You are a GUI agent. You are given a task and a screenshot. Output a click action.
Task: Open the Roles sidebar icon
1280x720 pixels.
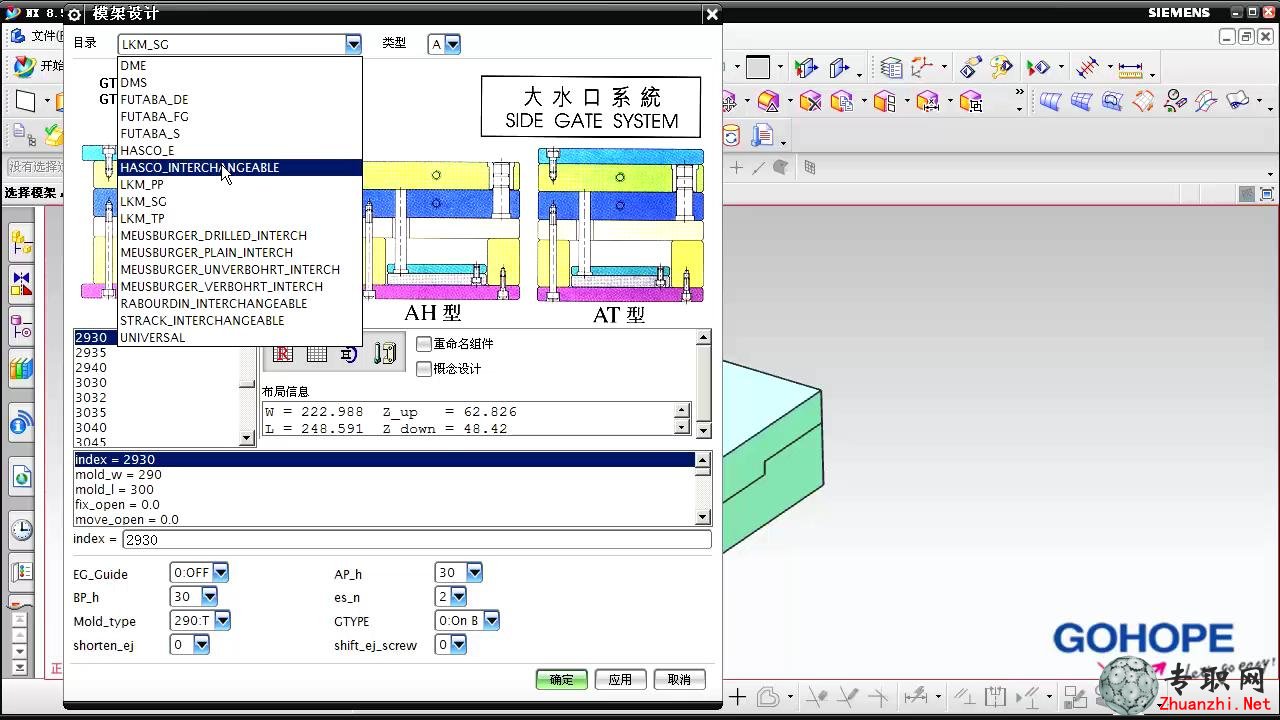pos(21,573)
